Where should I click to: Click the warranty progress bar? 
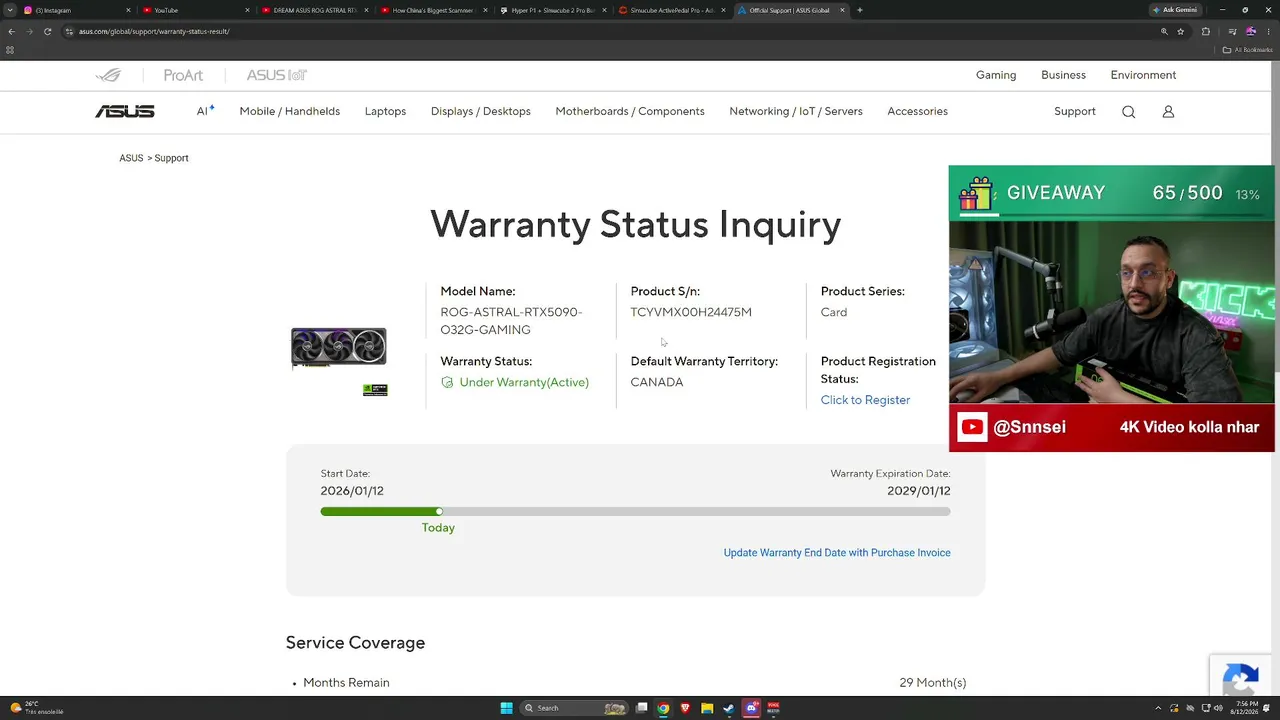point(635,512)
